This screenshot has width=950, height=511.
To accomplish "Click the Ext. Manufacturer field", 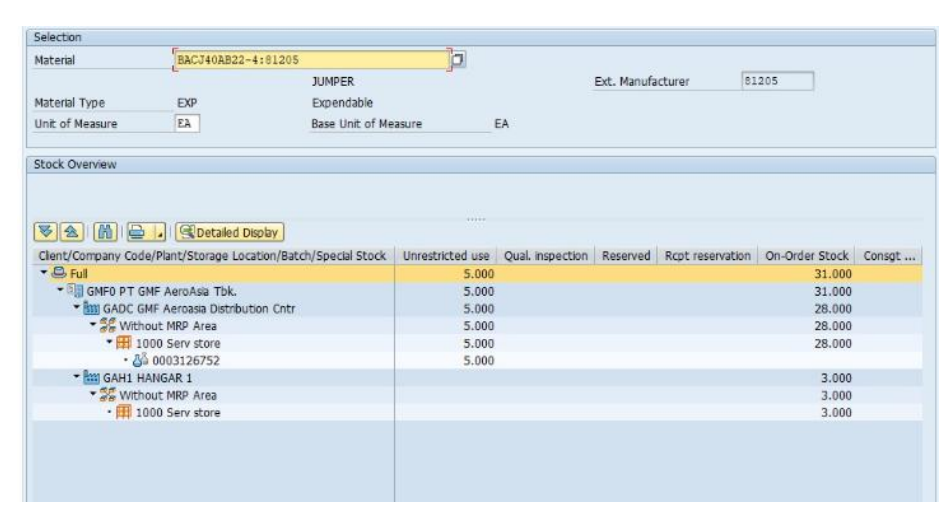I will tap(777, 81).
